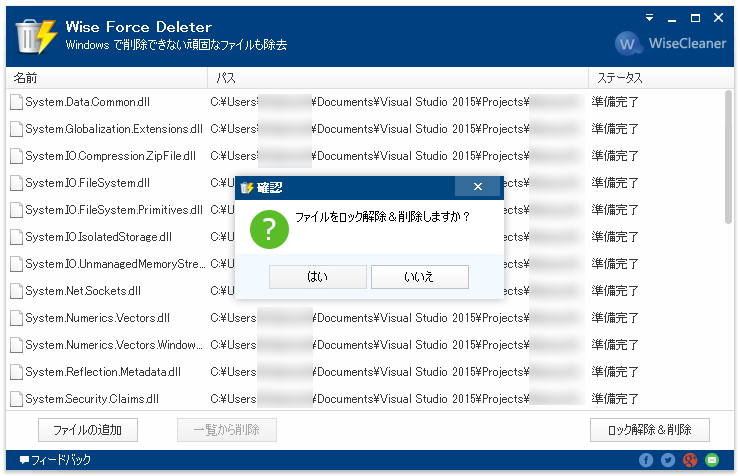Click the path cell of System.Security.Claims.dll
Screen dimensions: 740x476
coord(398,399)
